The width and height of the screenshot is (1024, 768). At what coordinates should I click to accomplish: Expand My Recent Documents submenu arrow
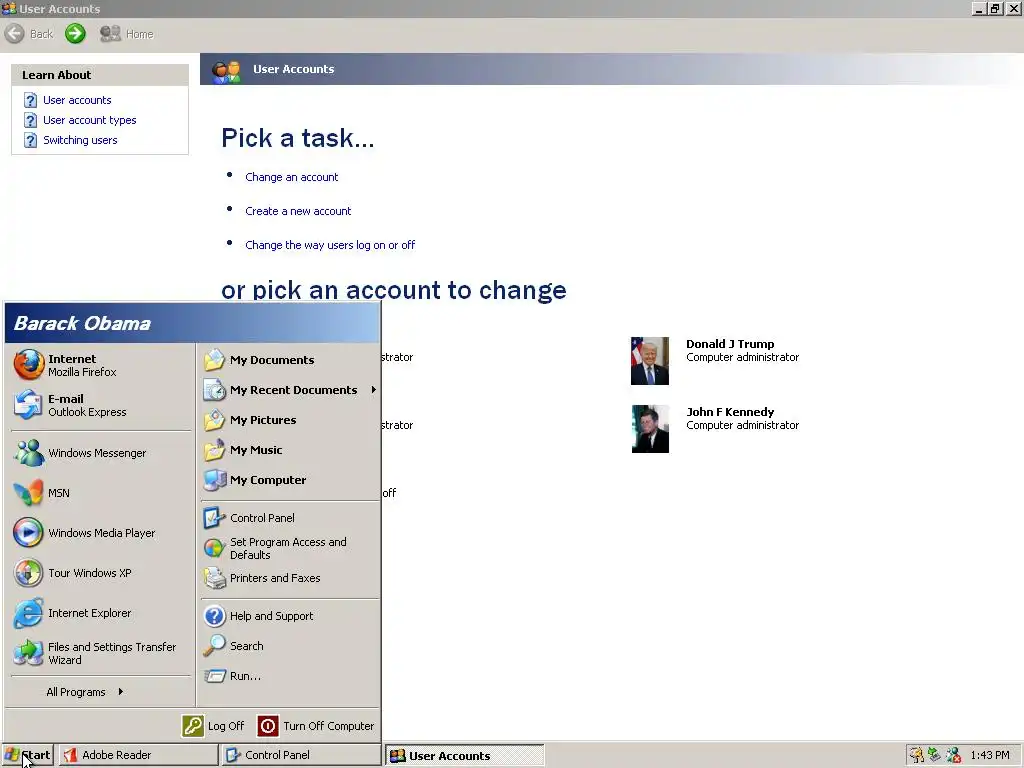374,390
